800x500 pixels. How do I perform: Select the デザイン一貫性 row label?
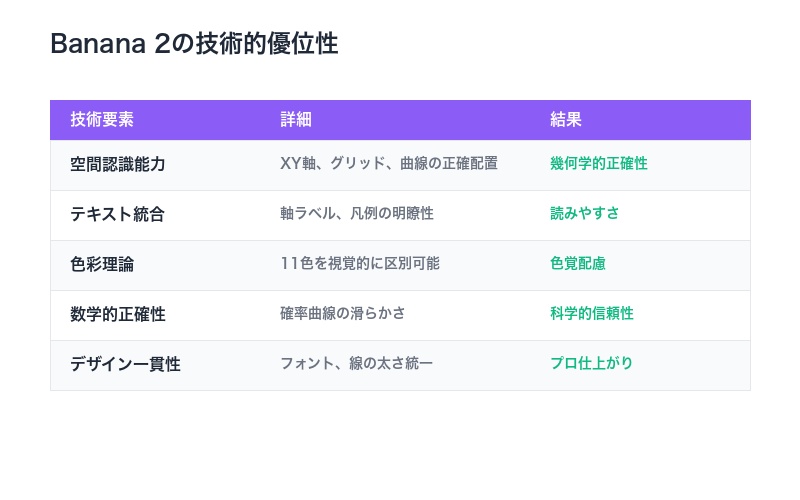pos(126,364)
